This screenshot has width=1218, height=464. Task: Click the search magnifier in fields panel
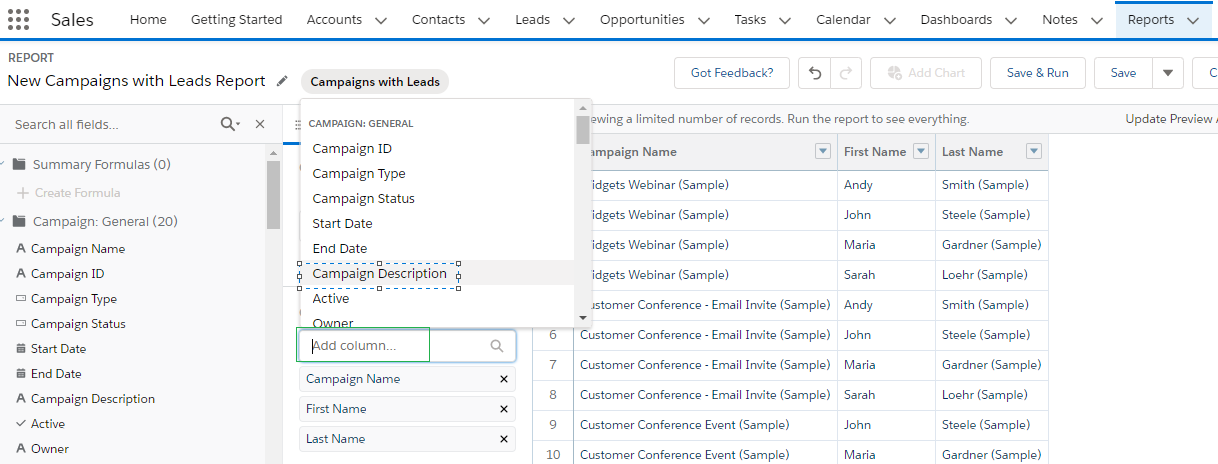point(229,124)
